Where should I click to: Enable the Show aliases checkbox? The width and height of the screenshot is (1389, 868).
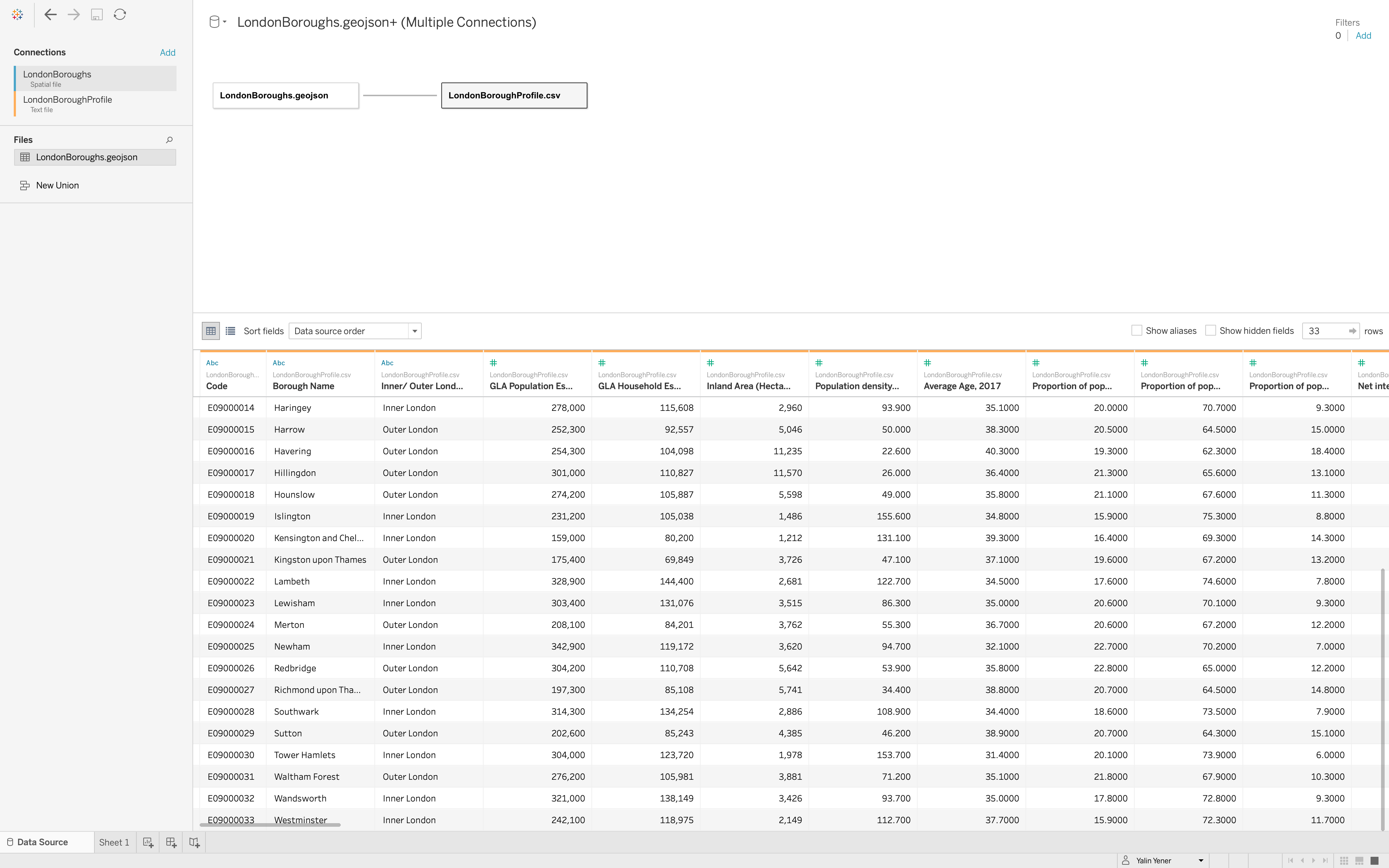1137,331
